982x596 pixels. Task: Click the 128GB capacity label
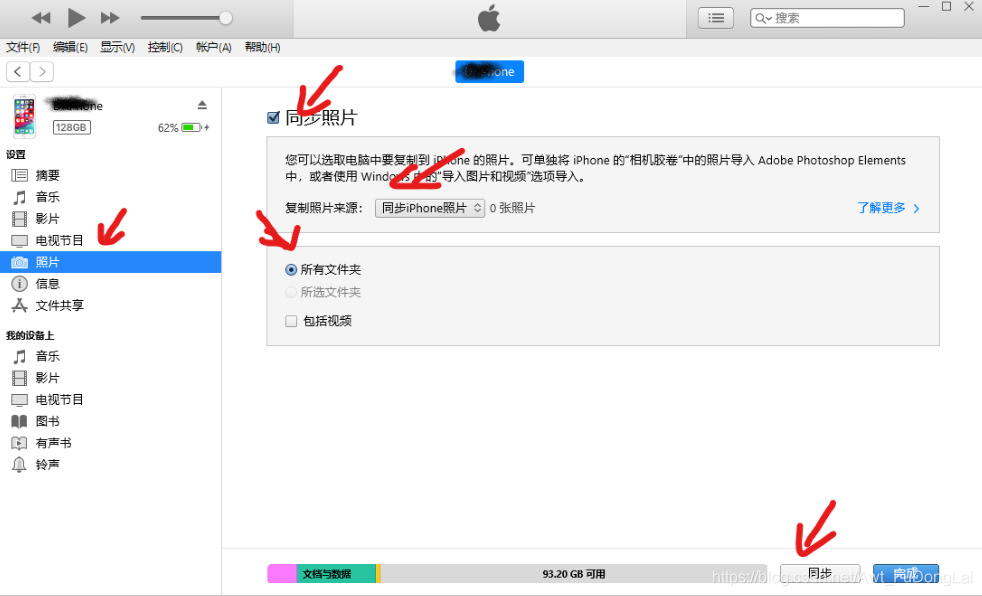click(x=71, y=127)
